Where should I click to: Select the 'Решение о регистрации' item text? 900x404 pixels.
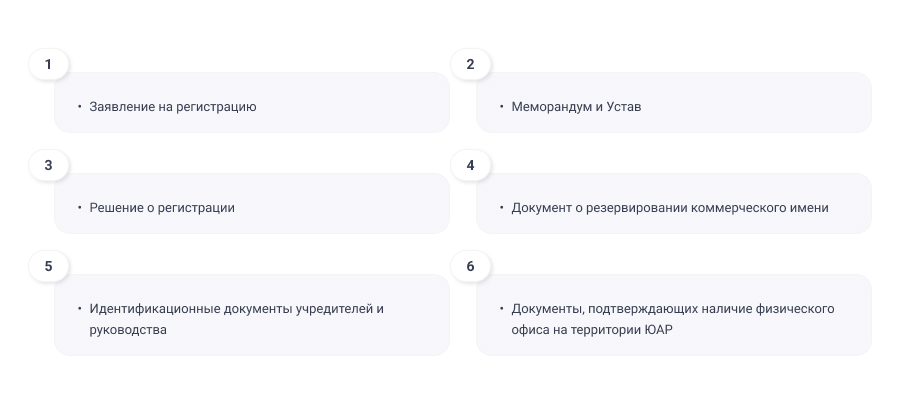pos(161,208)
